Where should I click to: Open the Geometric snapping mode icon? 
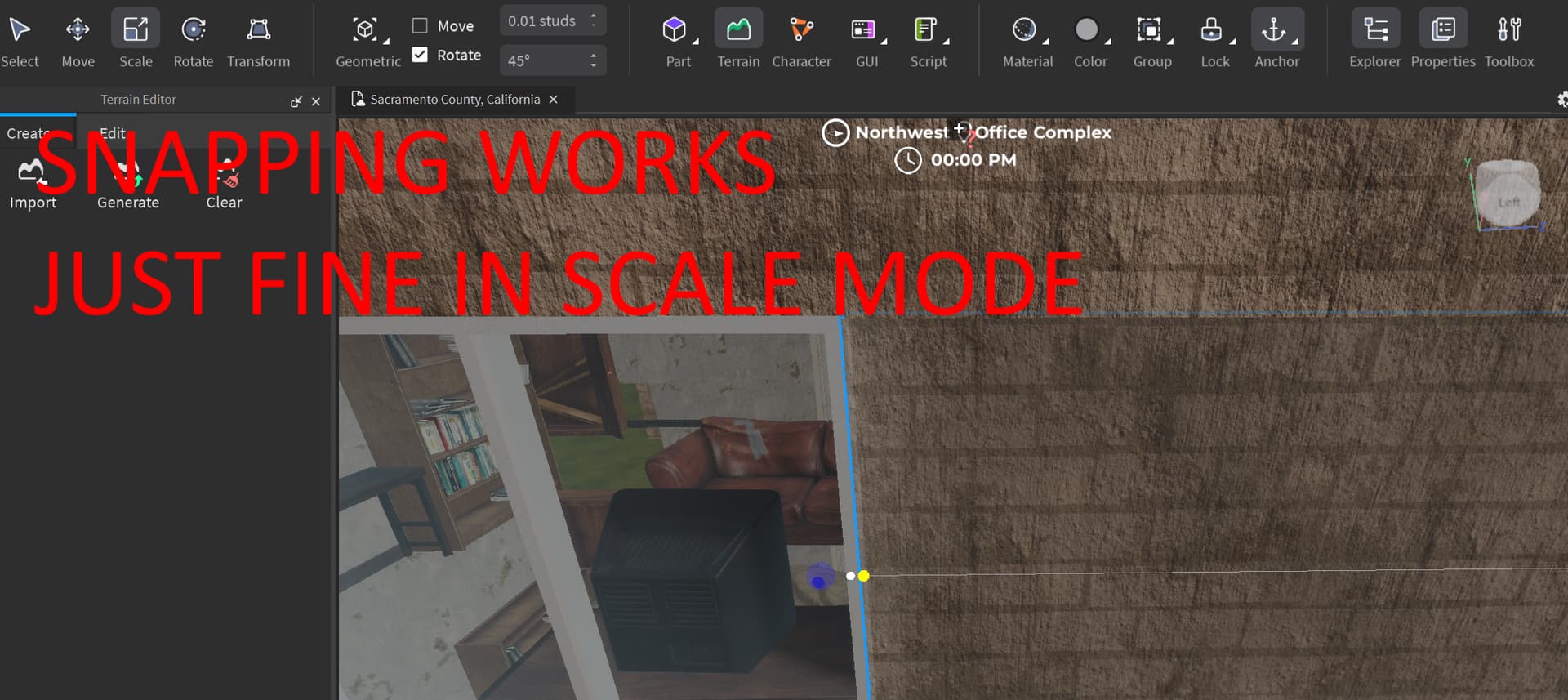tap(364, 30)
